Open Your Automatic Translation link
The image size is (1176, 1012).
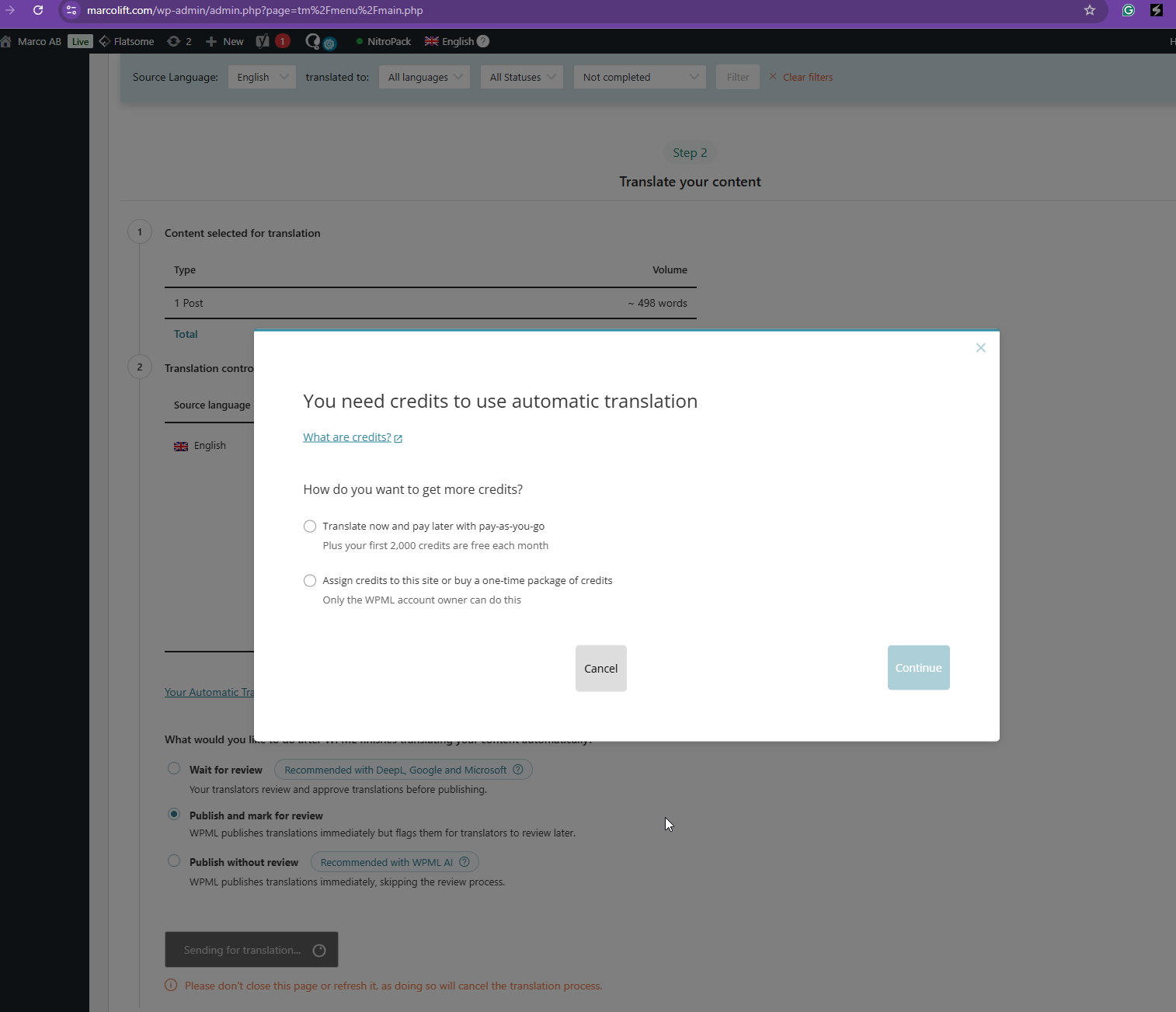[x=209, y=692]
